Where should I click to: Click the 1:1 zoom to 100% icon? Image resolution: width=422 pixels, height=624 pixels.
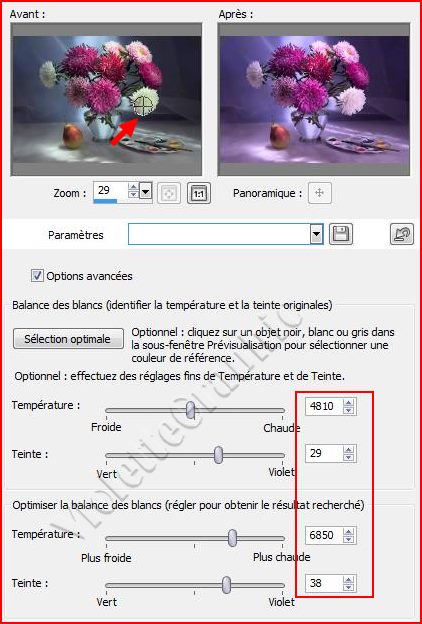point(199,193)
